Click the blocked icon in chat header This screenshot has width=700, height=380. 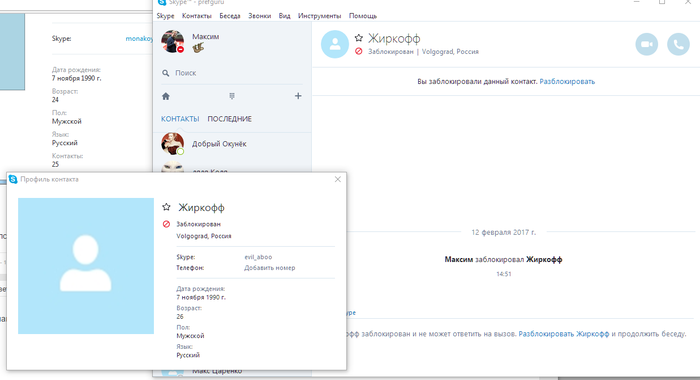[x=358, y=51]
